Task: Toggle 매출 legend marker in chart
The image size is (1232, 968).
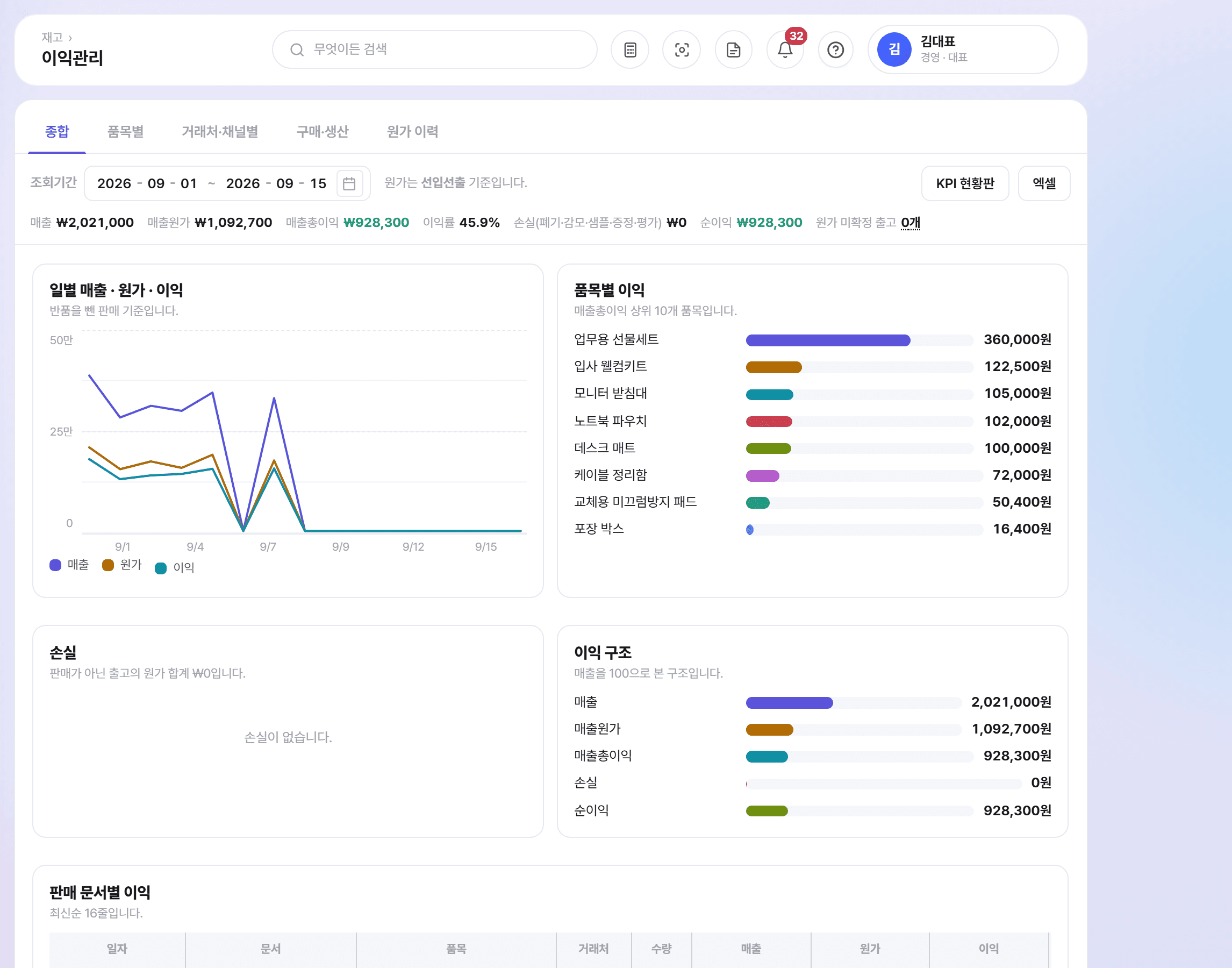Action: (x=55, y=565)
